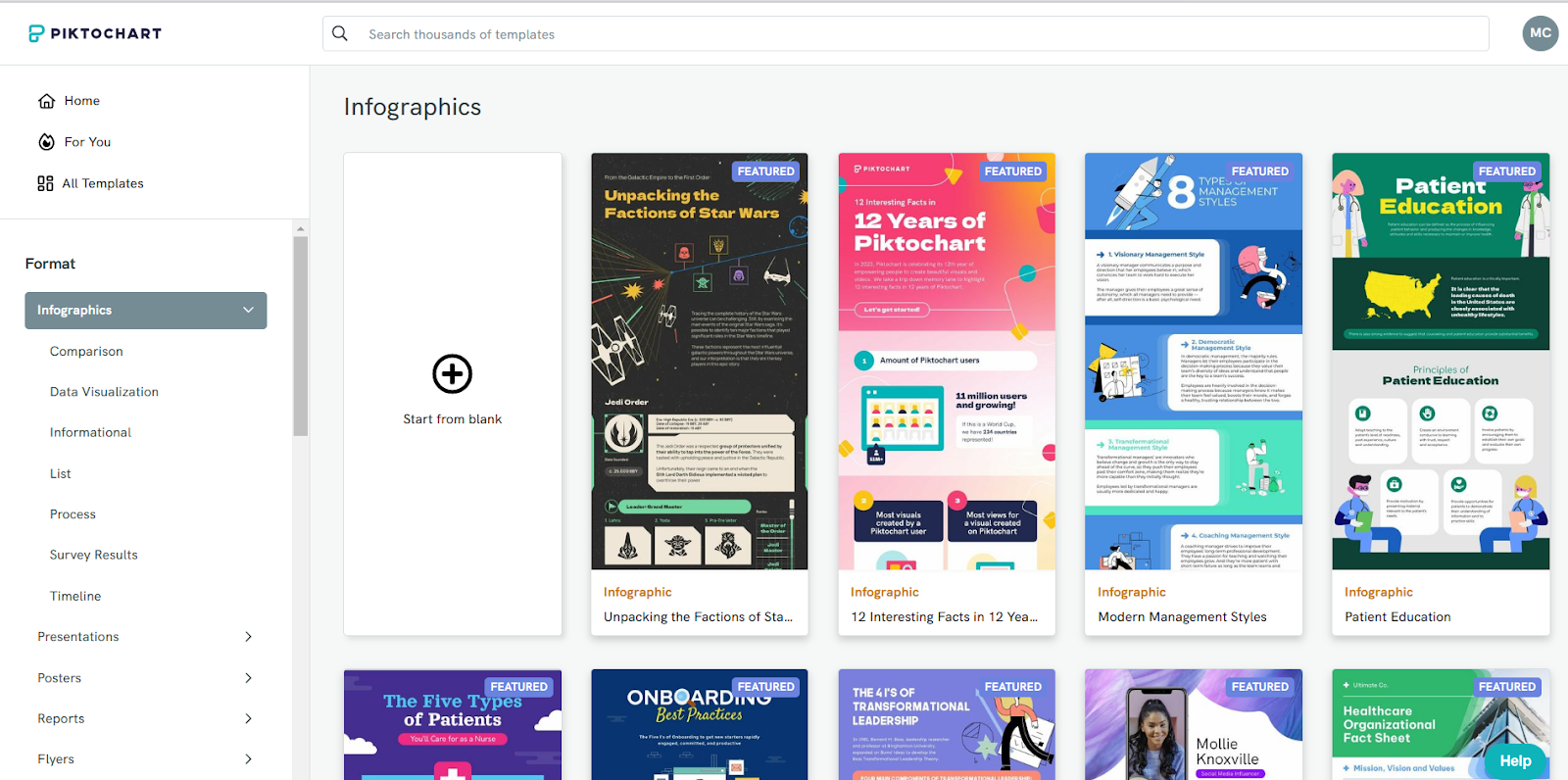Viewport: 1568px width, 780px height.
Task: Open For You recommendations
Action: tap(88, 142)
